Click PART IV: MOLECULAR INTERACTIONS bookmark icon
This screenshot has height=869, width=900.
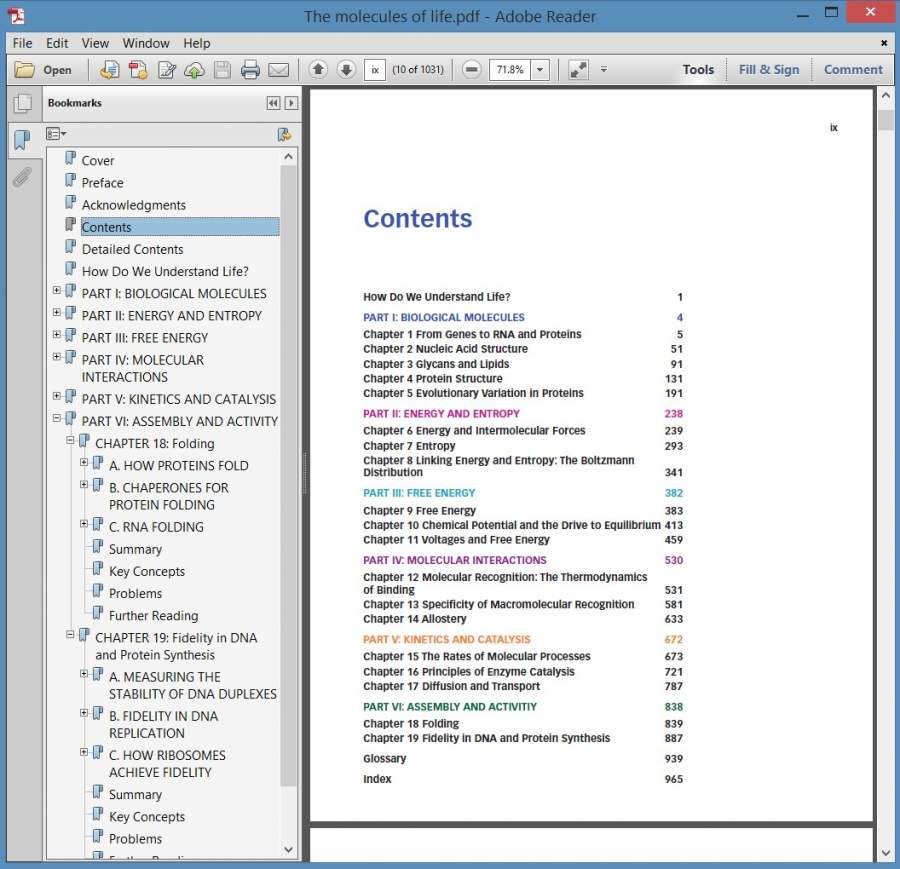pos(71,358)
